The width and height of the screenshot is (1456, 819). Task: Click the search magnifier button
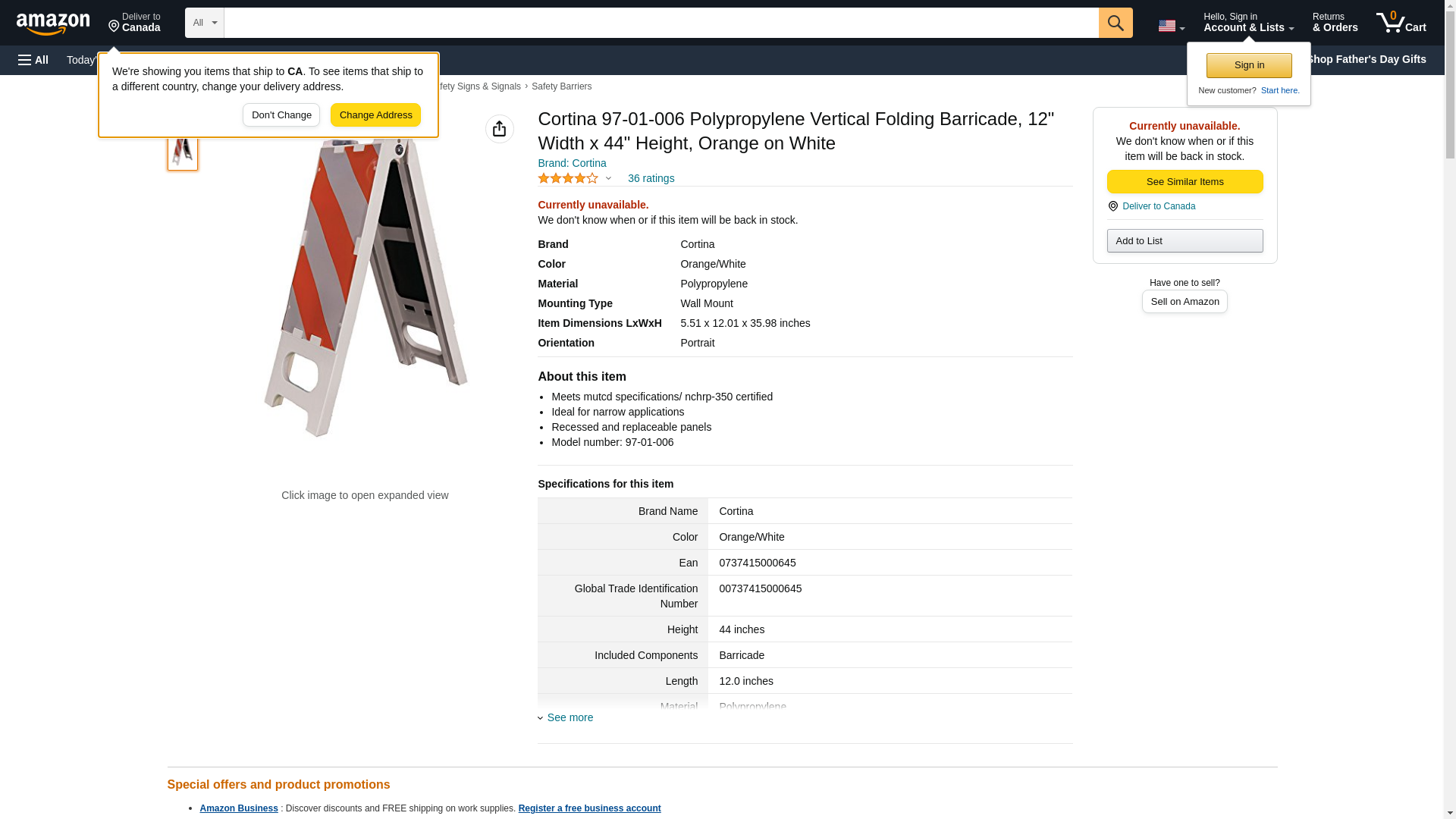pos(1115,23)
